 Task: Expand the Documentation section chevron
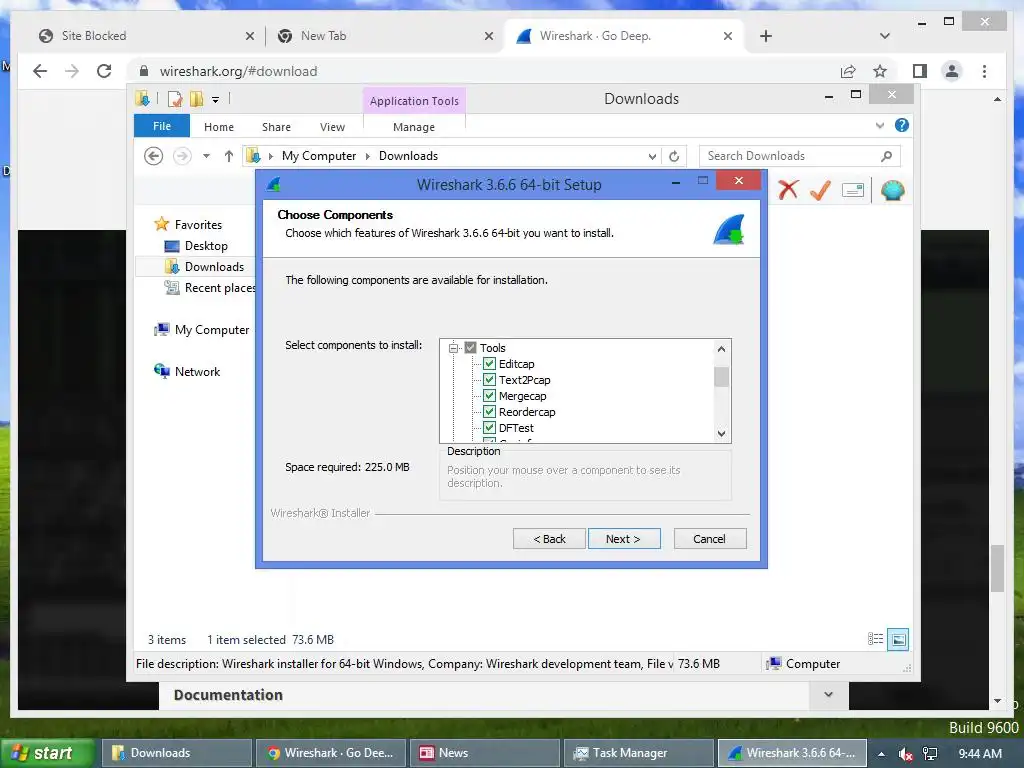pyautogui.click(x=829, y=695)
